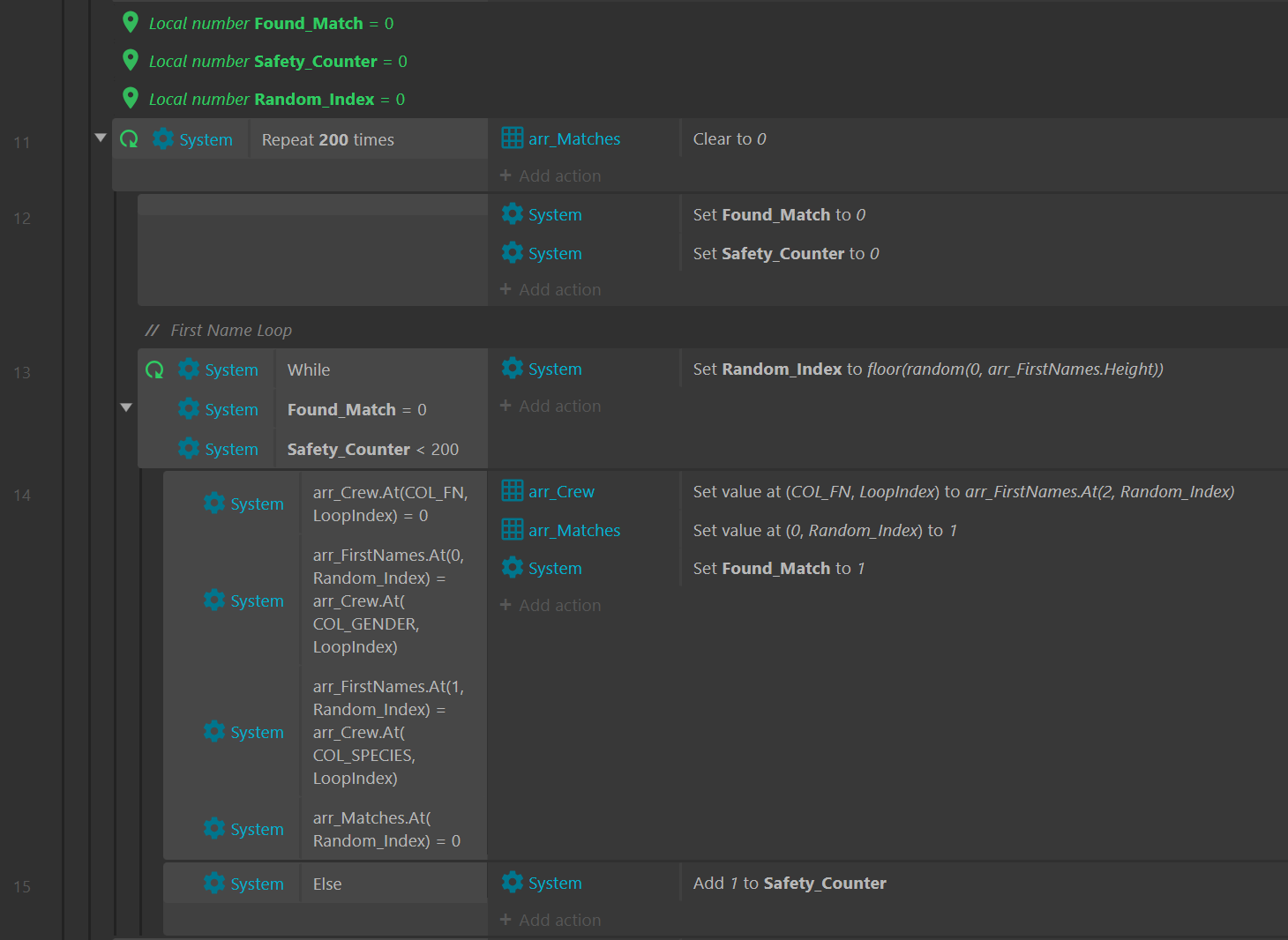Click the gear icon of Add 1 to Safety_Counter
The height and width of the screenshot is (940, 1288).
tap(513, 883)
